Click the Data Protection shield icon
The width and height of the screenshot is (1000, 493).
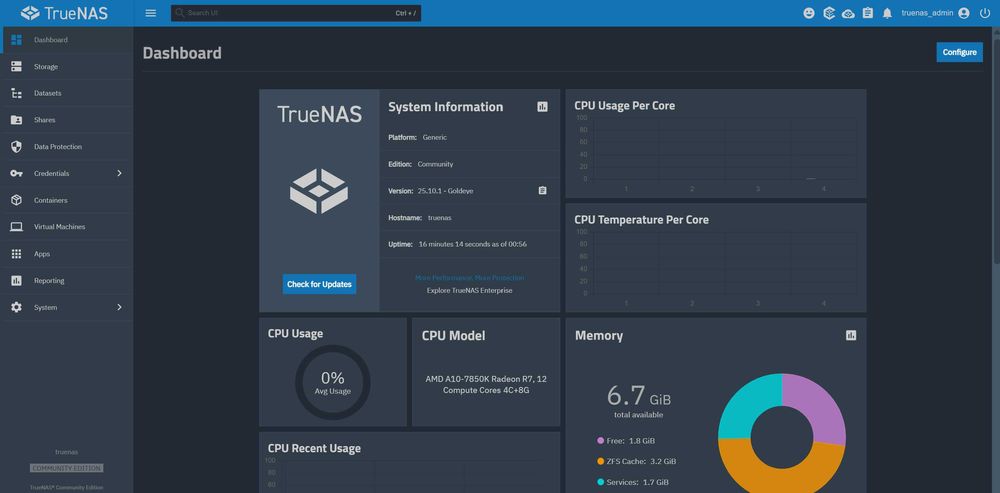(x=17, y=147)
